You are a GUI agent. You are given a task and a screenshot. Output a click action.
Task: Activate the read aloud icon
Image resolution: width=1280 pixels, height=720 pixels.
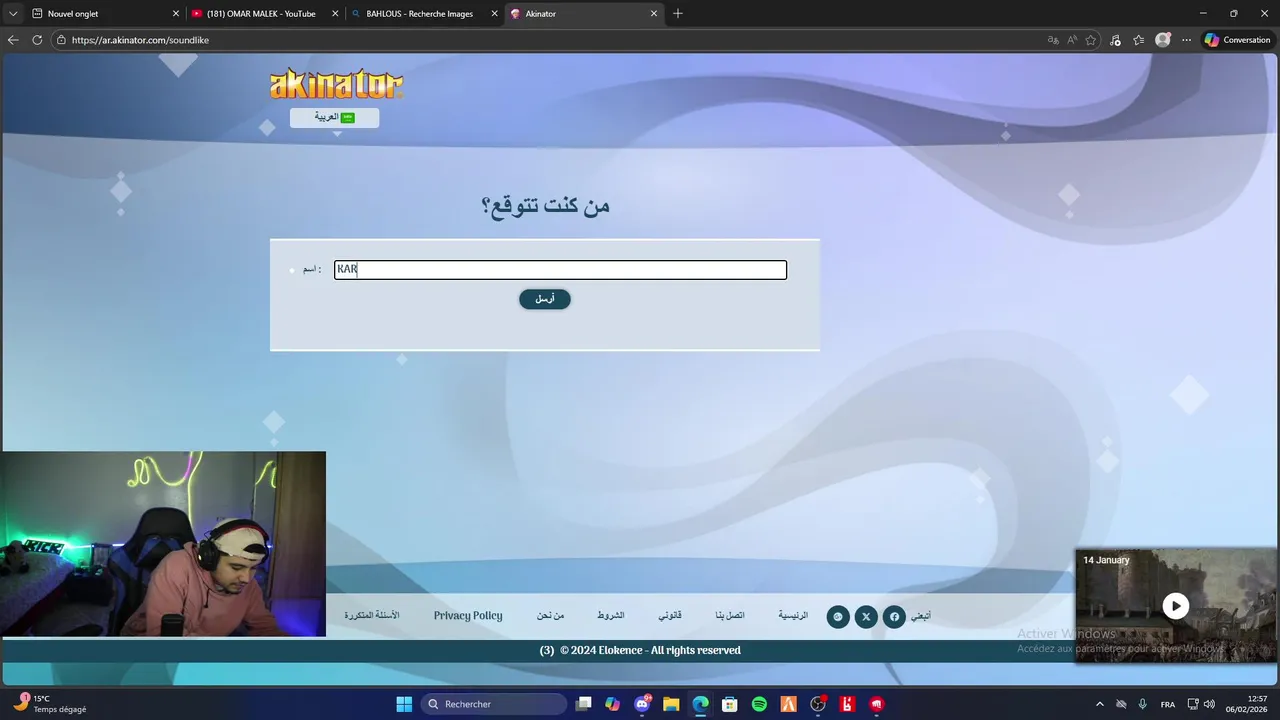pos(1072,40)
